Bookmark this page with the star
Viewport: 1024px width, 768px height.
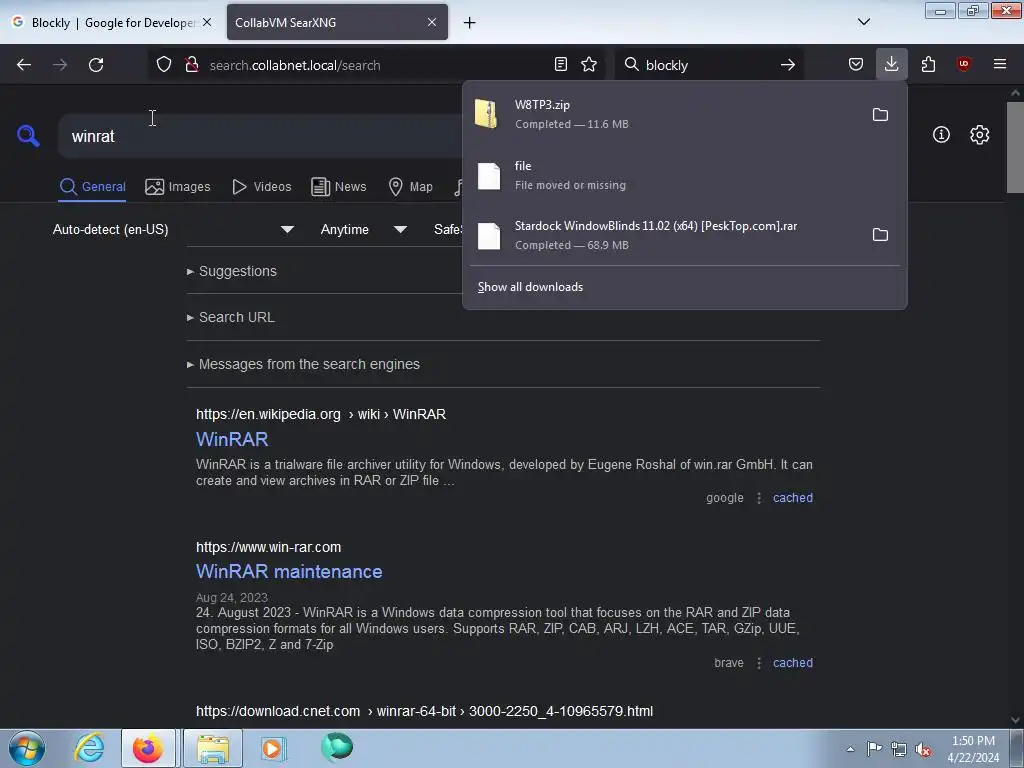(x=589, y=65)
